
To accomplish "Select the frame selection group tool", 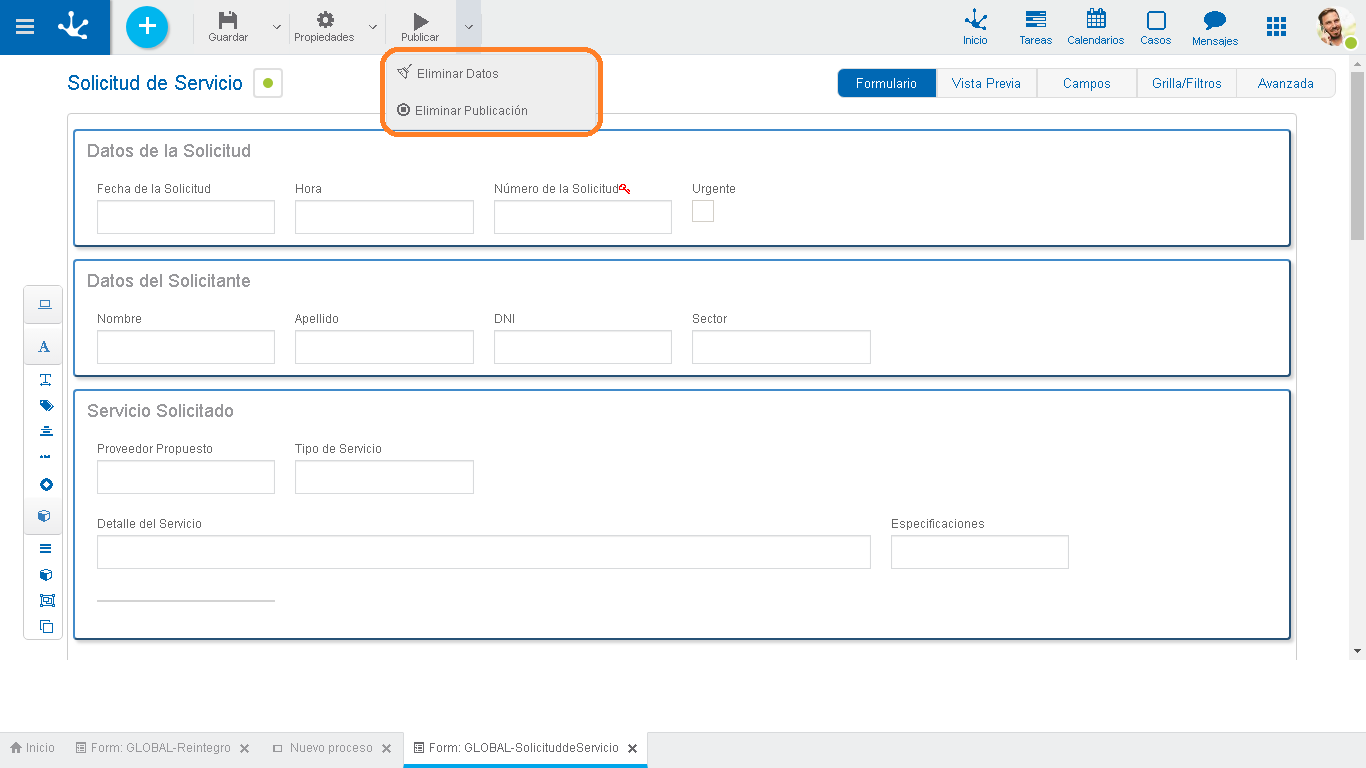I will click(46, 601).
